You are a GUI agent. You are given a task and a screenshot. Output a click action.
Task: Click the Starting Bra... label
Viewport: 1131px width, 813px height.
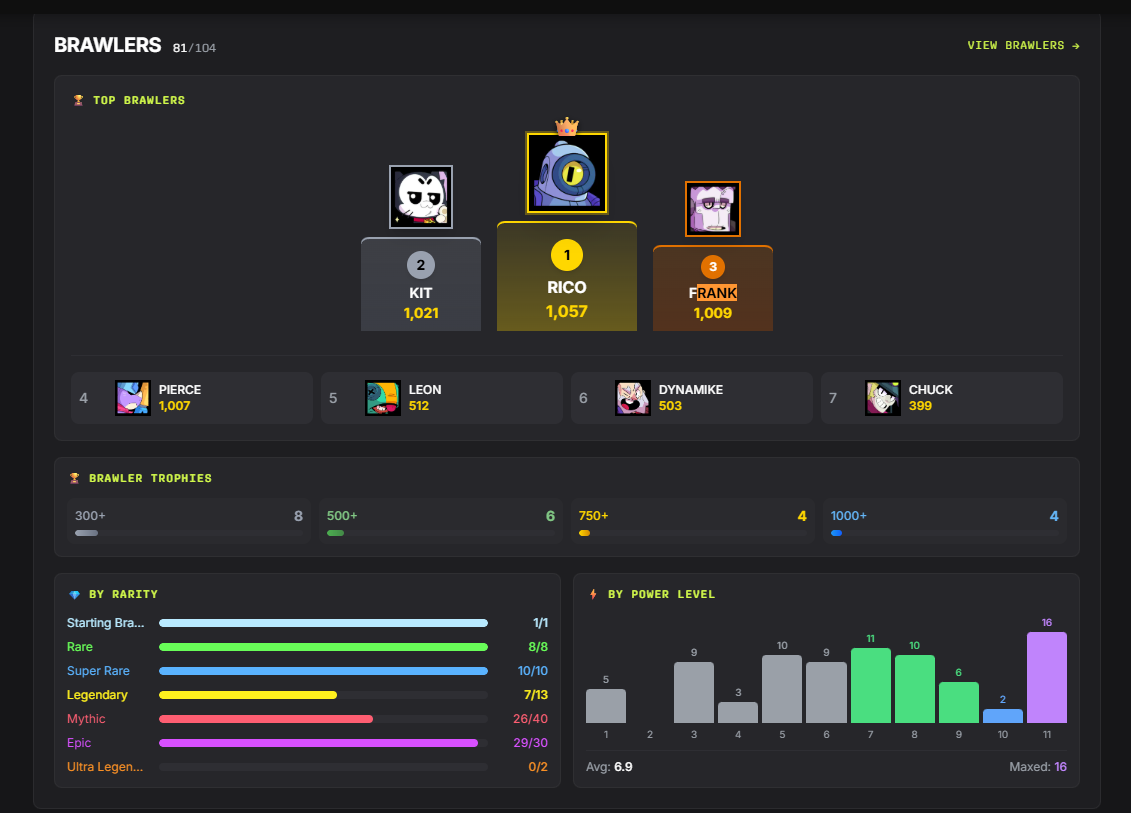(105, 623)
